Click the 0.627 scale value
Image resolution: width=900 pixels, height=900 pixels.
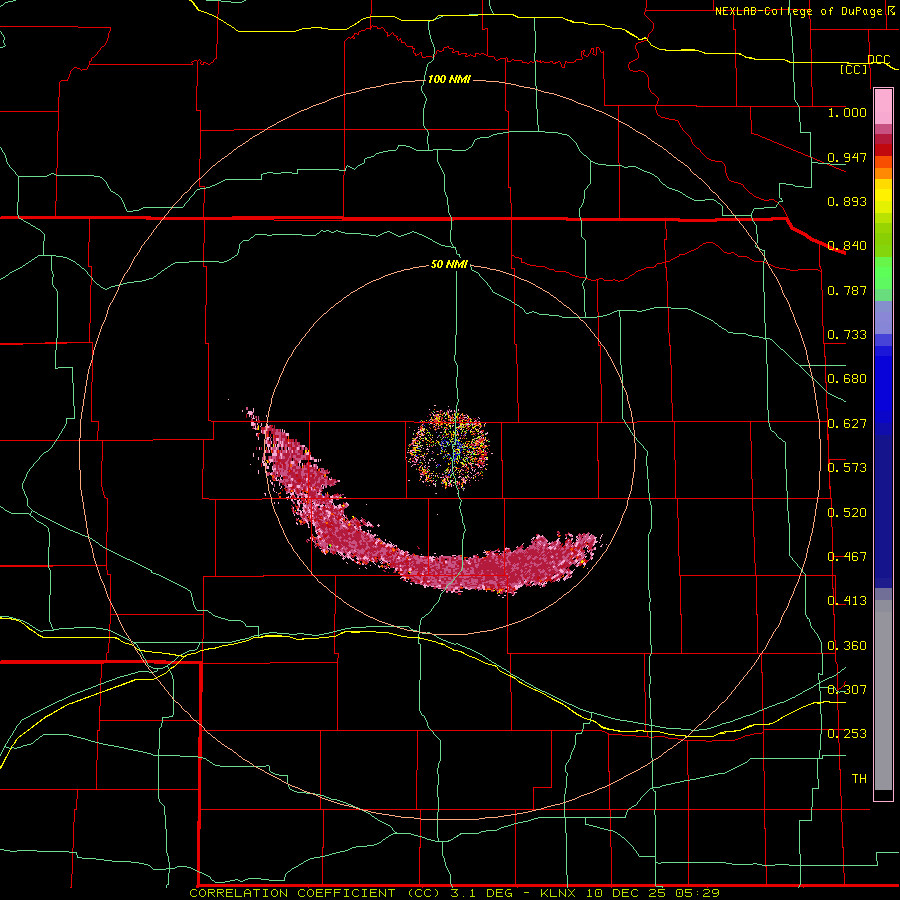tap(847, 424)
